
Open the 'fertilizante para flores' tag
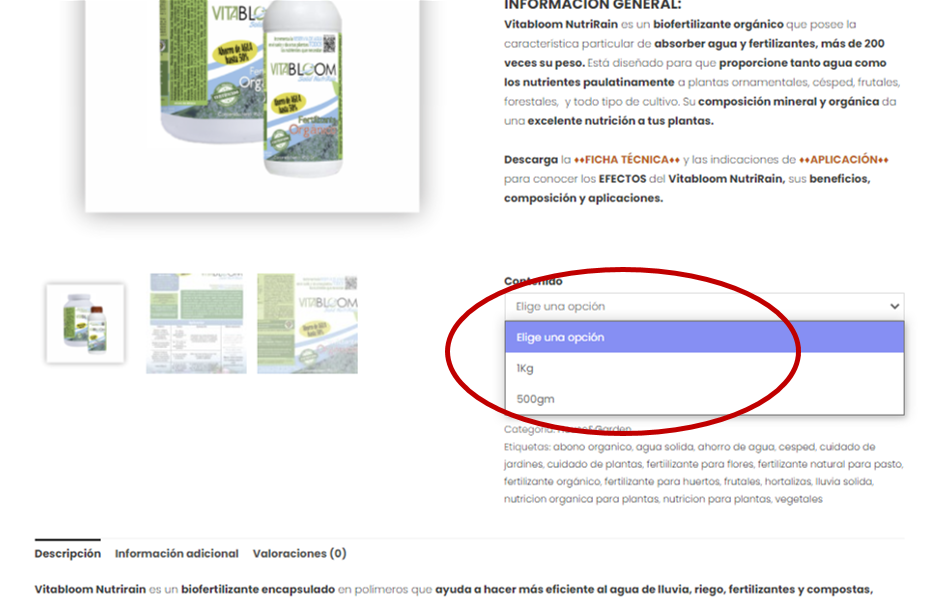699,464
